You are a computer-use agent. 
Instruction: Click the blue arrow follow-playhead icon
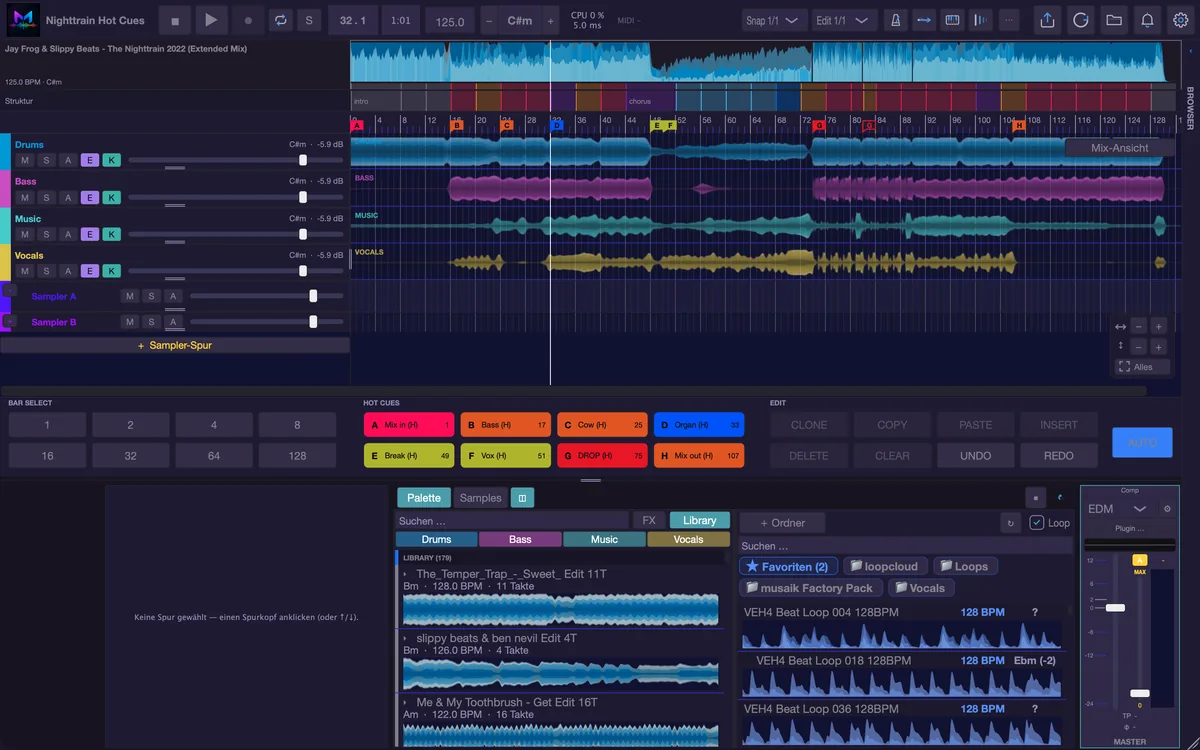click(924, 20)
